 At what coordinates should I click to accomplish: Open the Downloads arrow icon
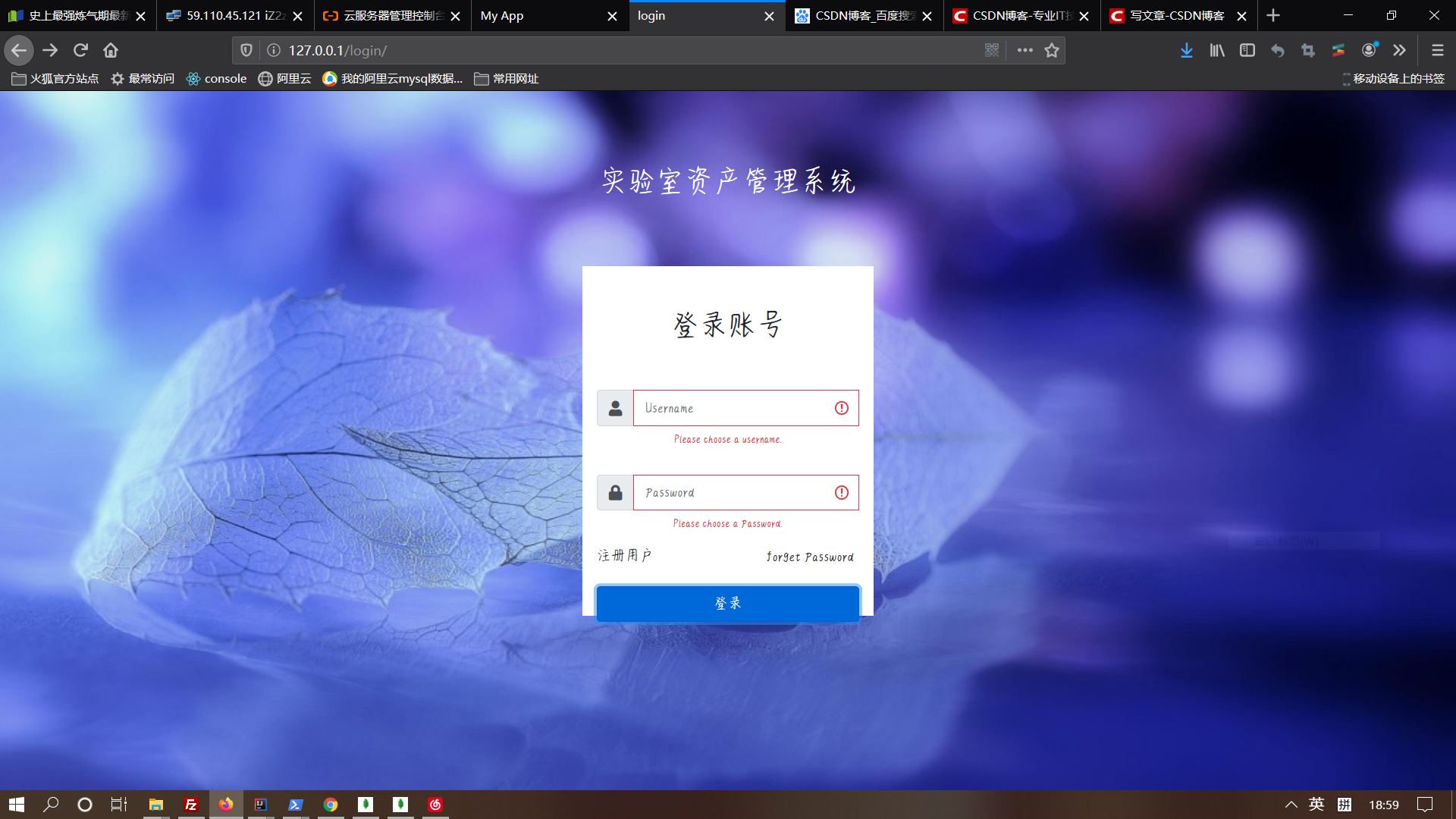pyautogui.click(x=1186, y=50)
